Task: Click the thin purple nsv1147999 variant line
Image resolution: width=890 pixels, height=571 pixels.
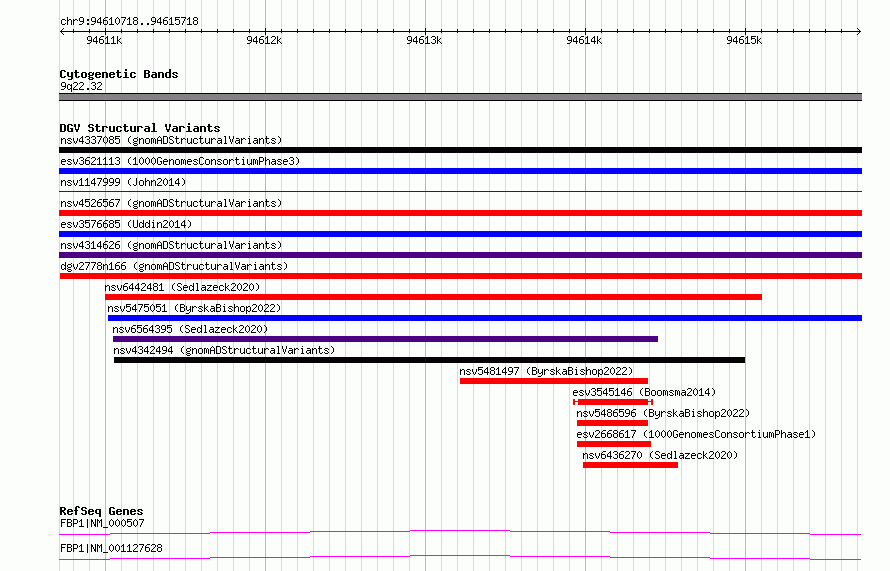Action: [x=460, y=192]
